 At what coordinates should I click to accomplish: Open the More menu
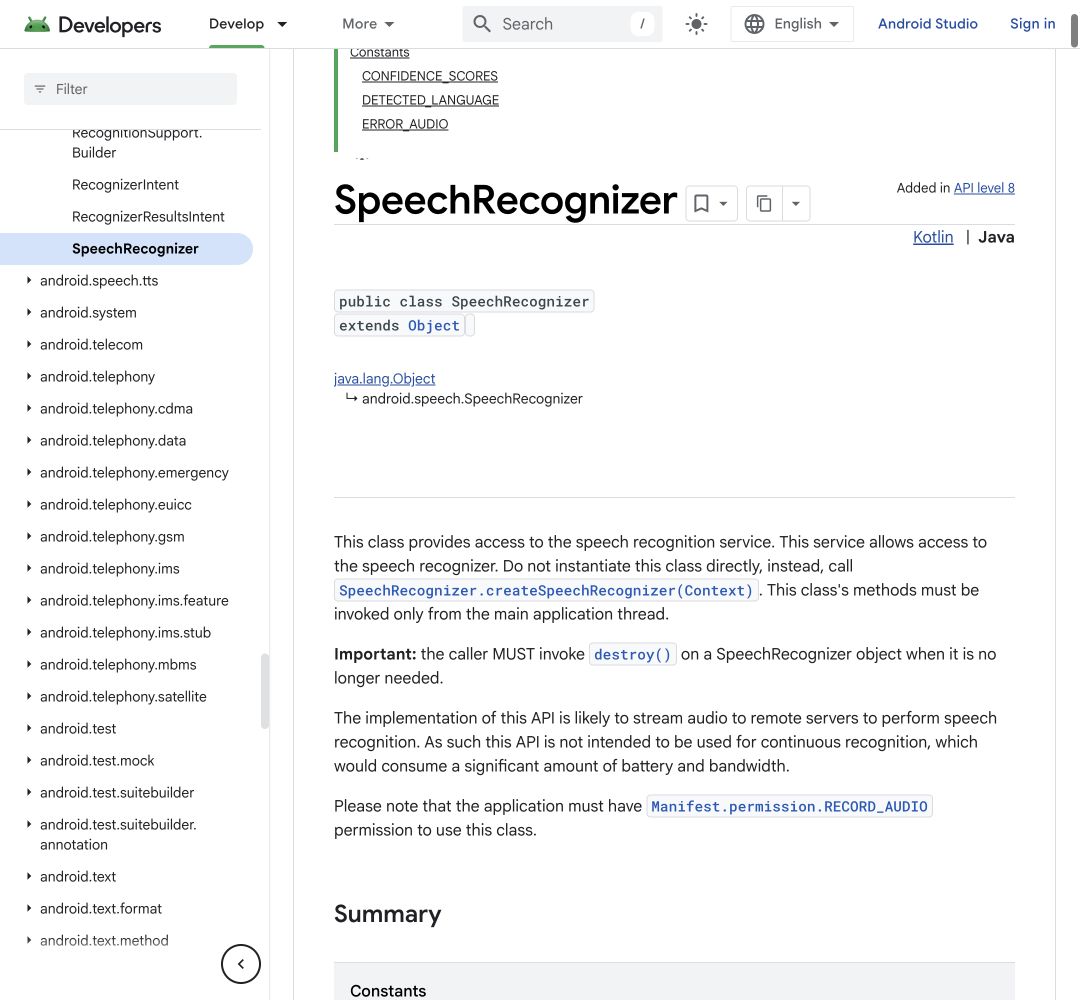368,24
